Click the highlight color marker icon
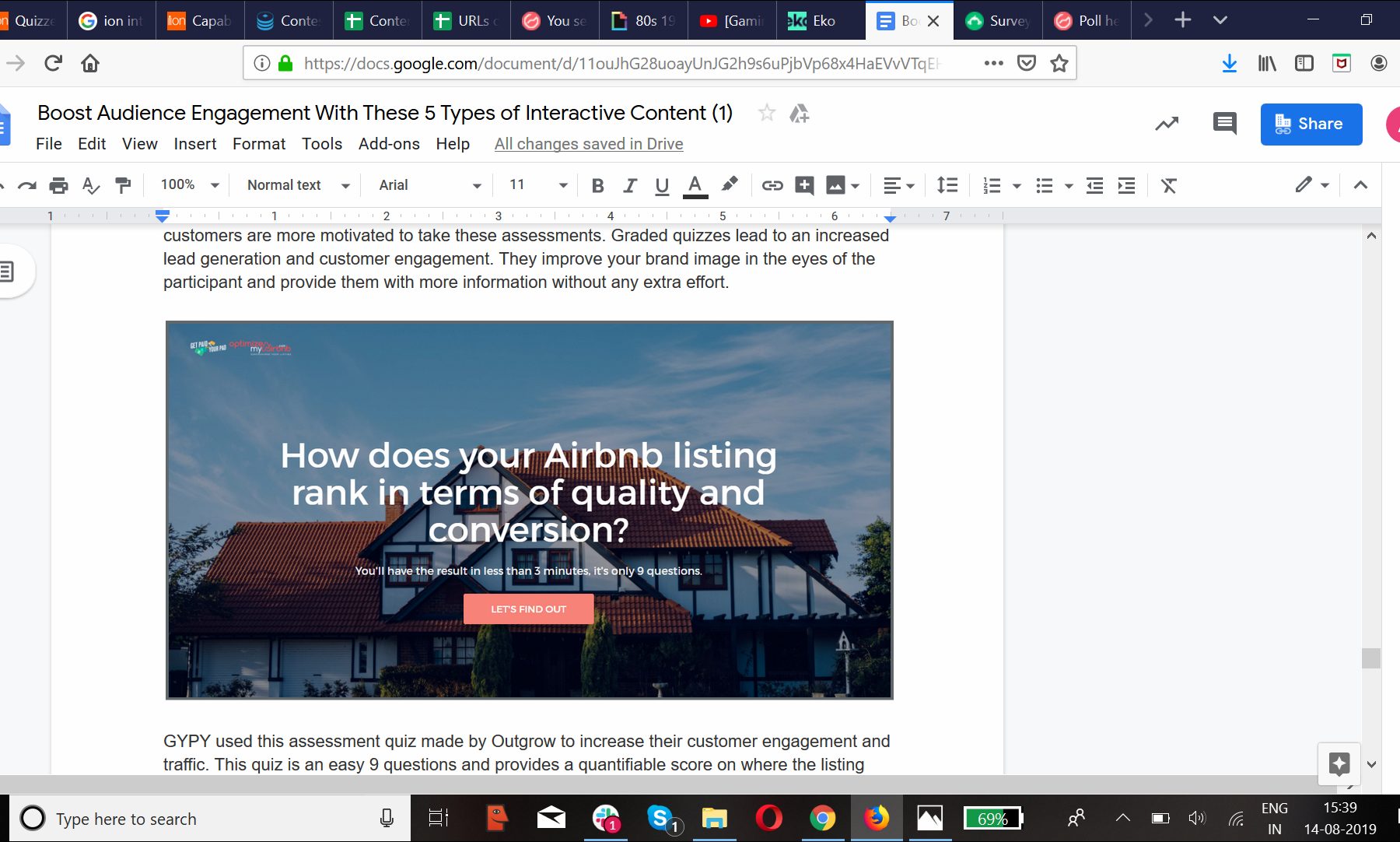Image resolution: width=1400 pixels, height=842 pixels. pos(729,184)
